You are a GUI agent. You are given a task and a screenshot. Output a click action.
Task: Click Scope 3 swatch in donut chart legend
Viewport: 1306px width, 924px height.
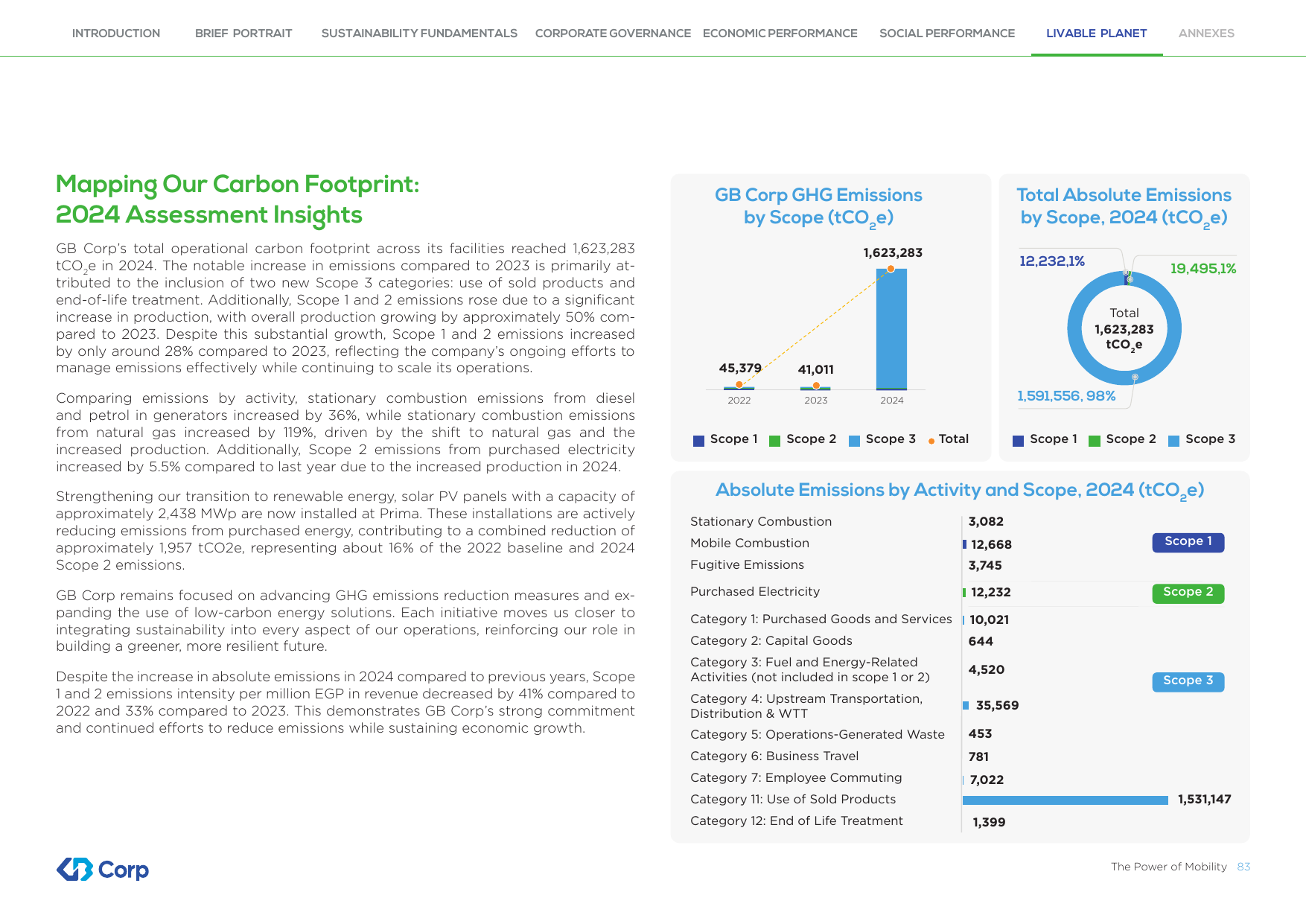coord(1173,441)
